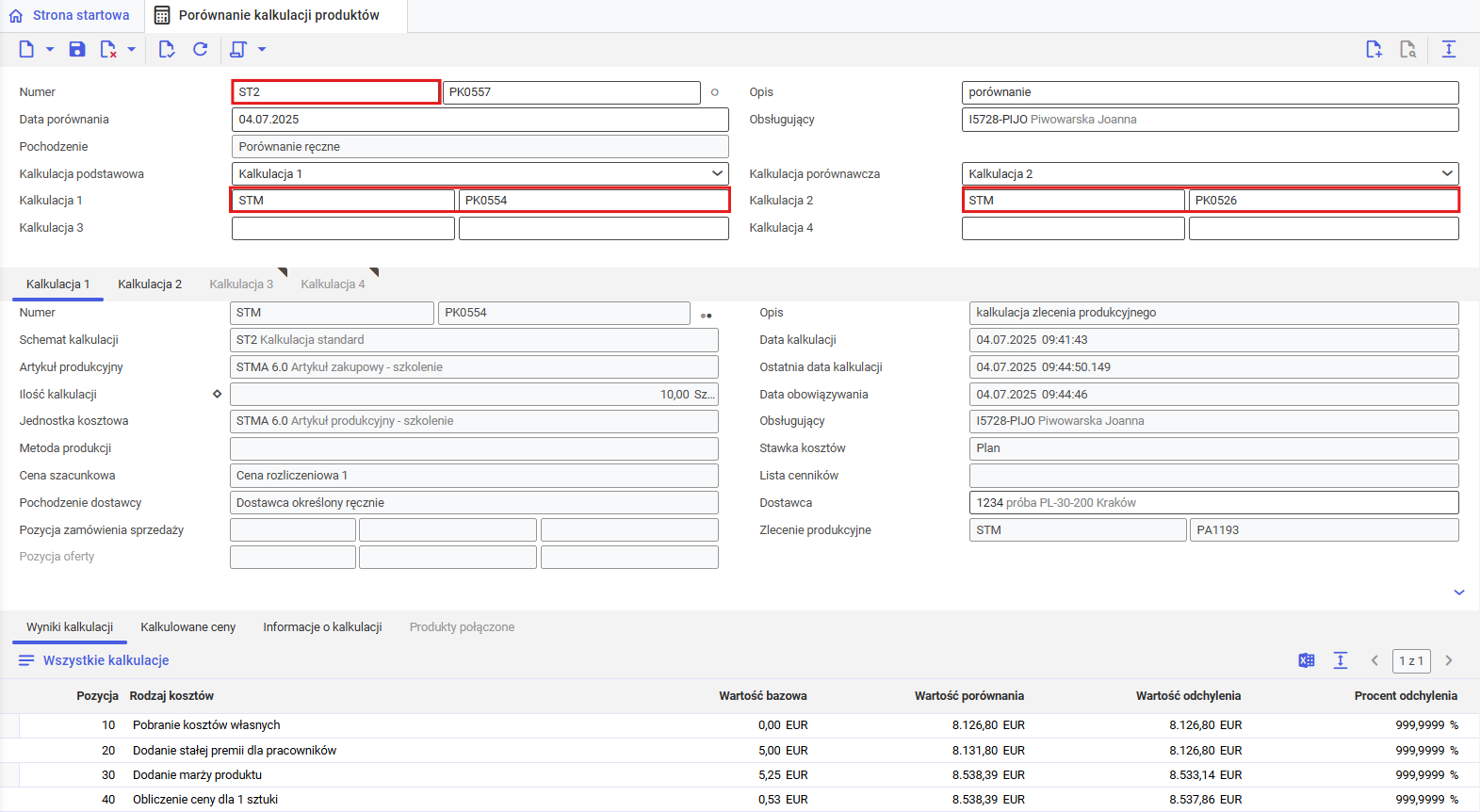1480x812 pixels.
Task: Click the scroll-shaped output document icon
Action: point(238,49)
